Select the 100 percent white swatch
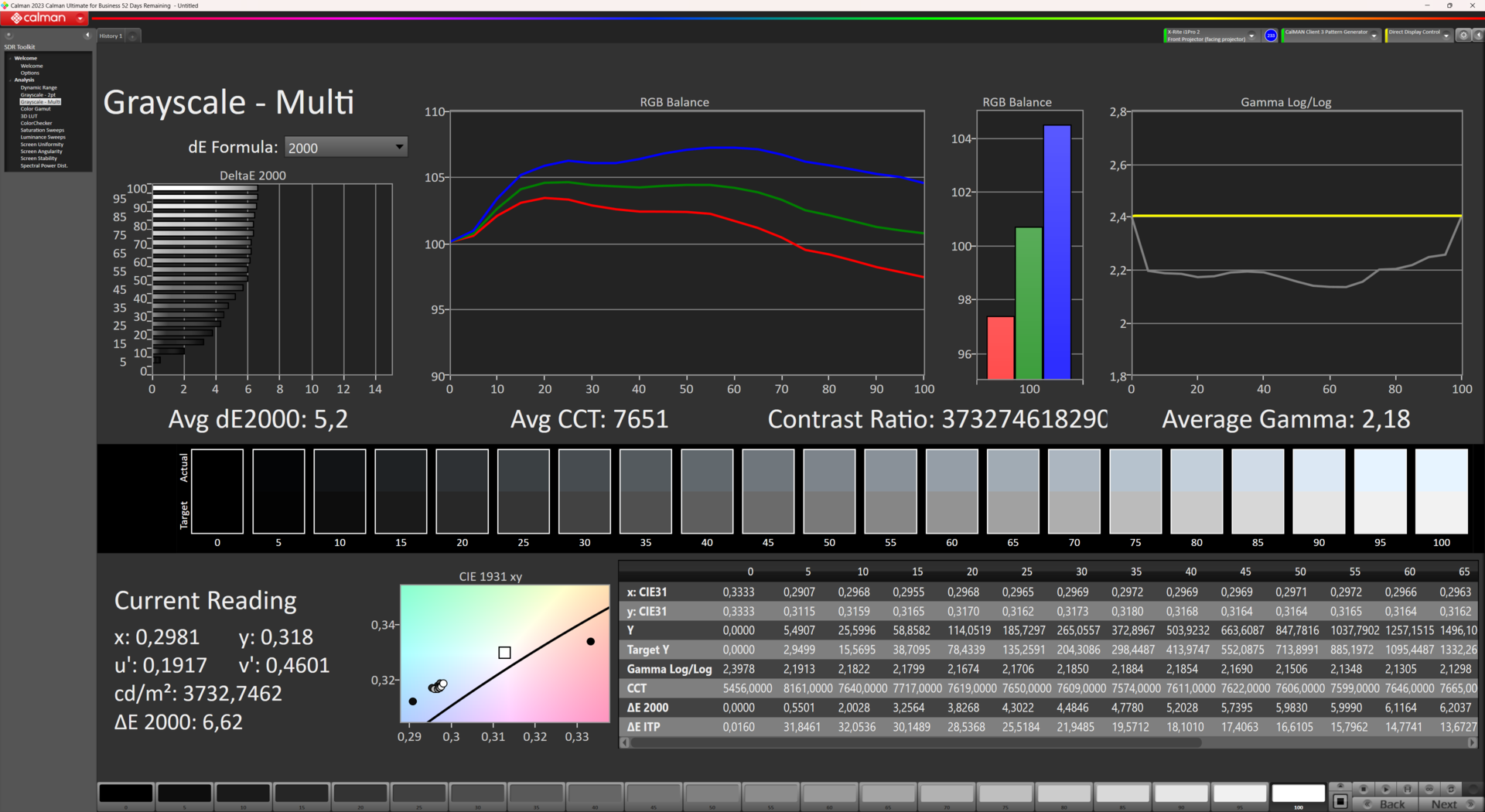The height and width of the screenshot is (812, 1485). (x=1299, y=793)
